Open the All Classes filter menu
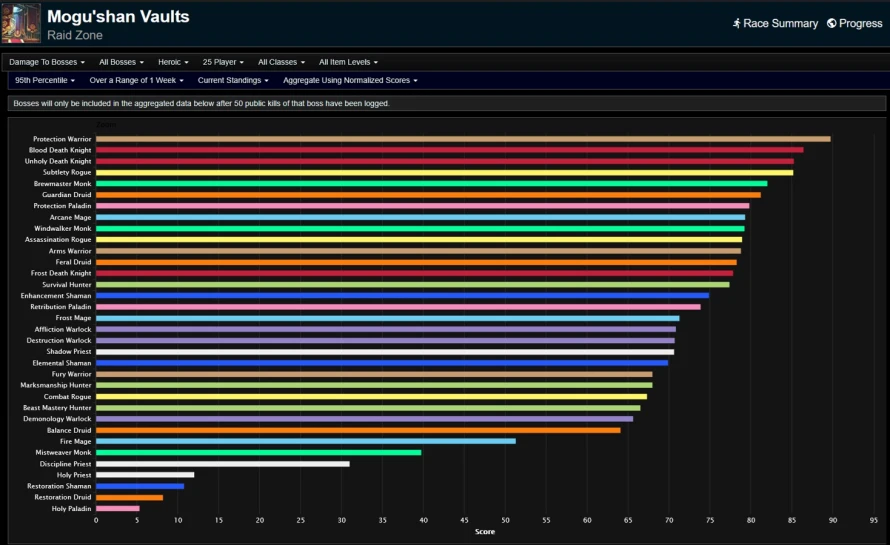 pos(281,62)
